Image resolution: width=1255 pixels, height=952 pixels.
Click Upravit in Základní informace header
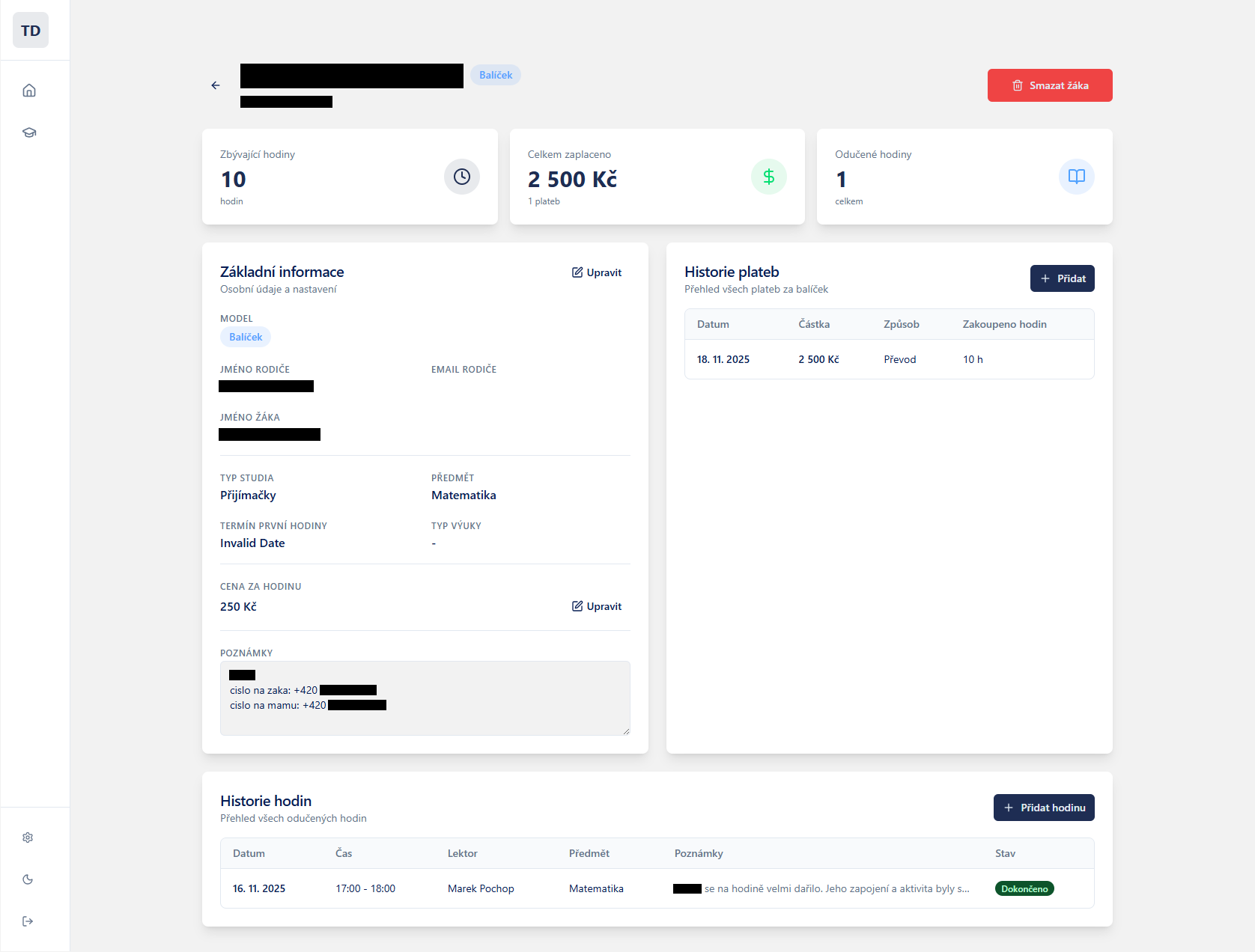point(597,272)
